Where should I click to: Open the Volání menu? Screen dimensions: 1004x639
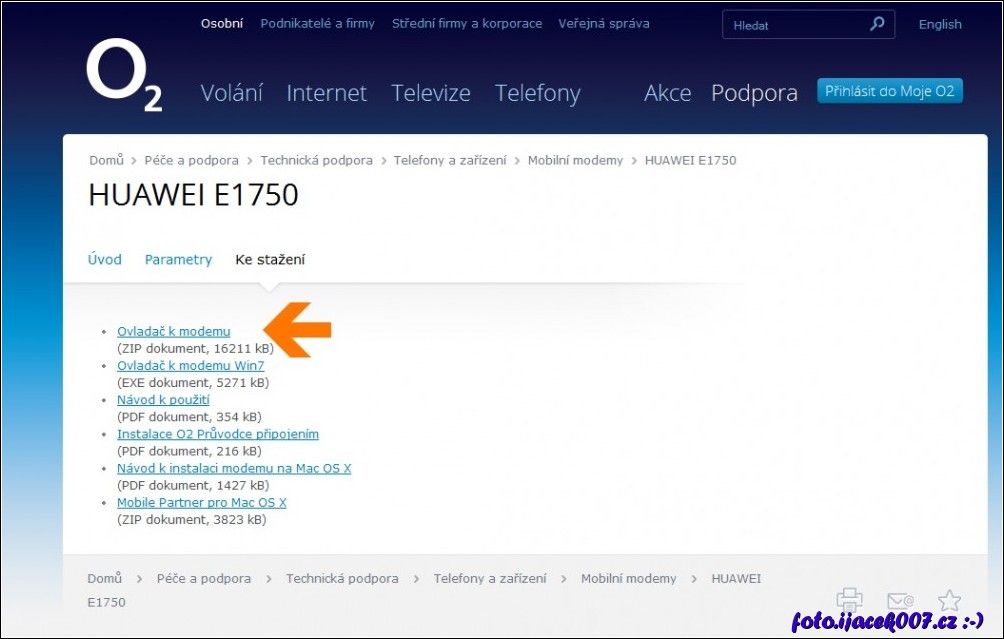click(x=231, y=92)
